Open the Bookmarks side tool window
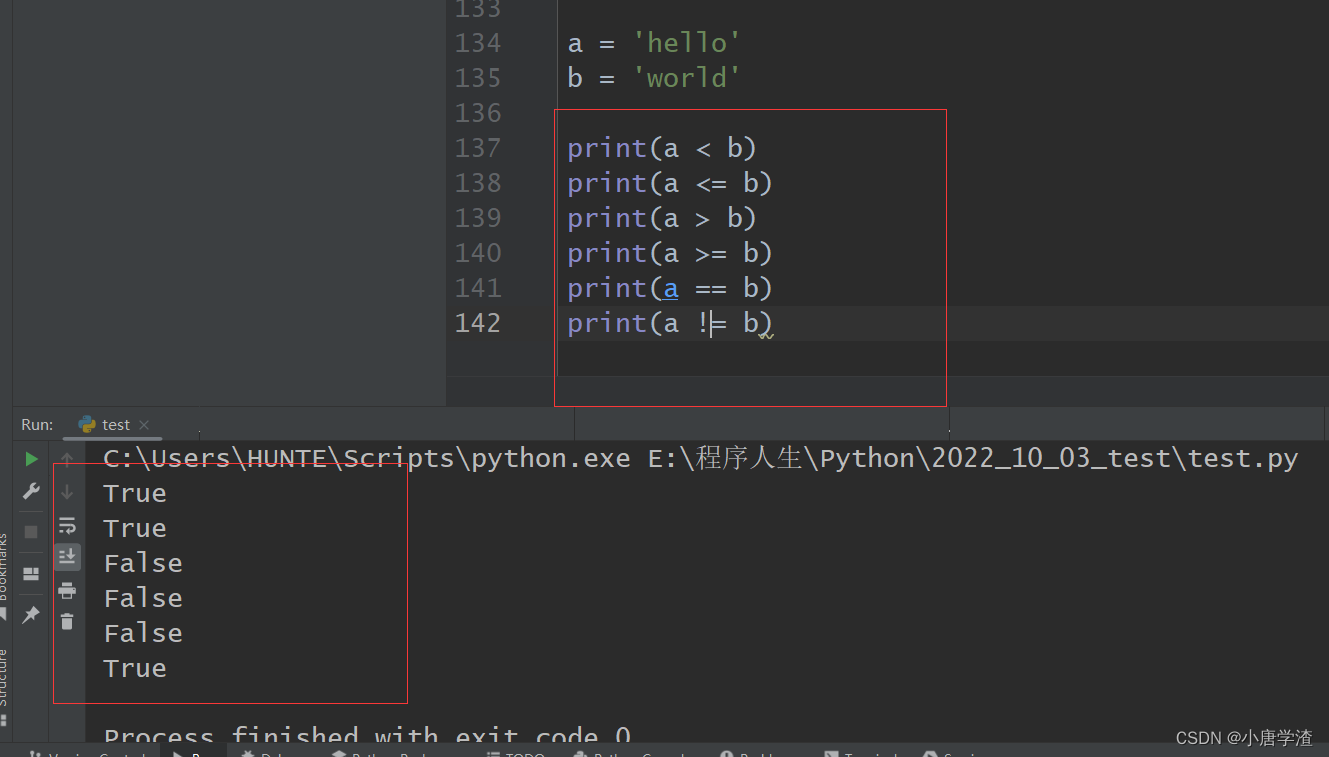Screen dimensions: 1329x757 click(x=4, y=565)
